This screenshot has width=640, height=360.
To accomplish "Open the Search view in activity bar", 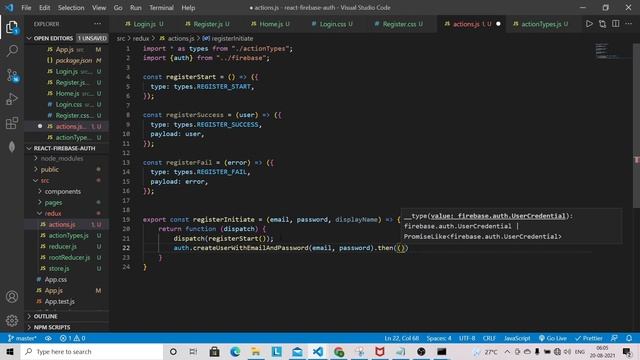I will (x=12, y=51).
